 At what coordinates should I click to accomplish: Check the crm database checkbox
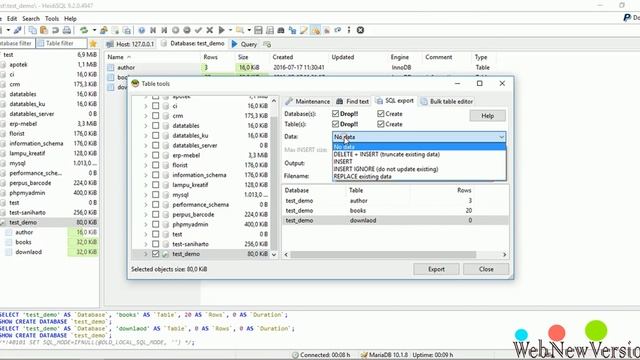(156, 116)
